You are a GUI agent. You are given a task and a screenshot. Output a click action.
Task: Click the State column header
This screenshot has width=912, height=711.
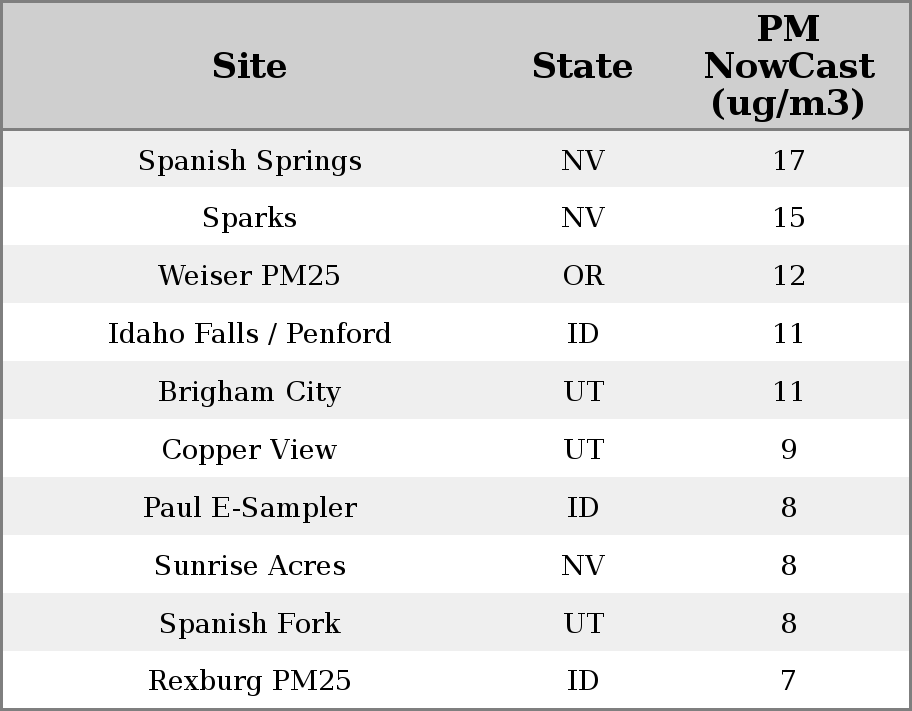(582, 66)
